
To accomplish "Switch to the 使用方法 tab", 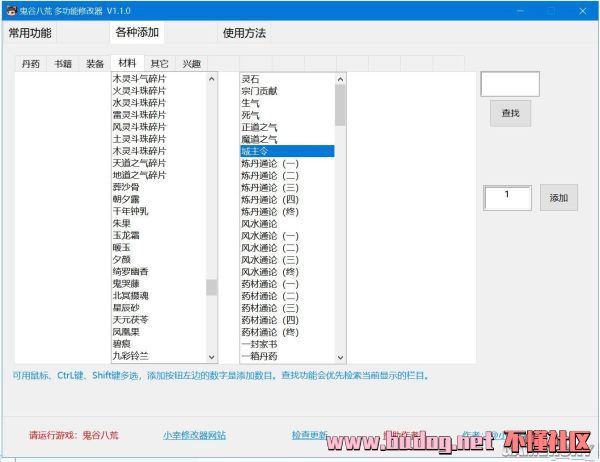I will (x=244, y=33).
